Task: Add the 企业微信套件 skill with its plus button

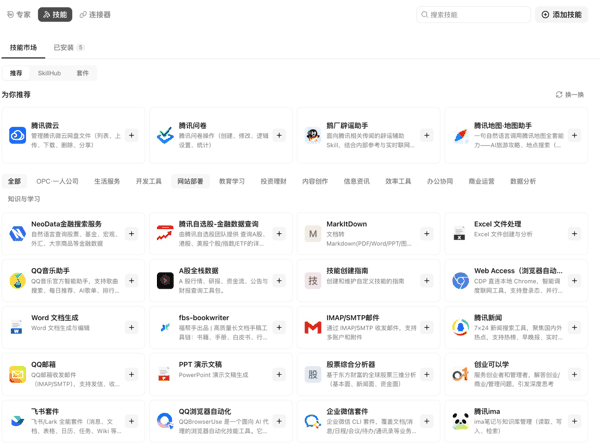Action: pyautogui.click(x=427, y=421)
